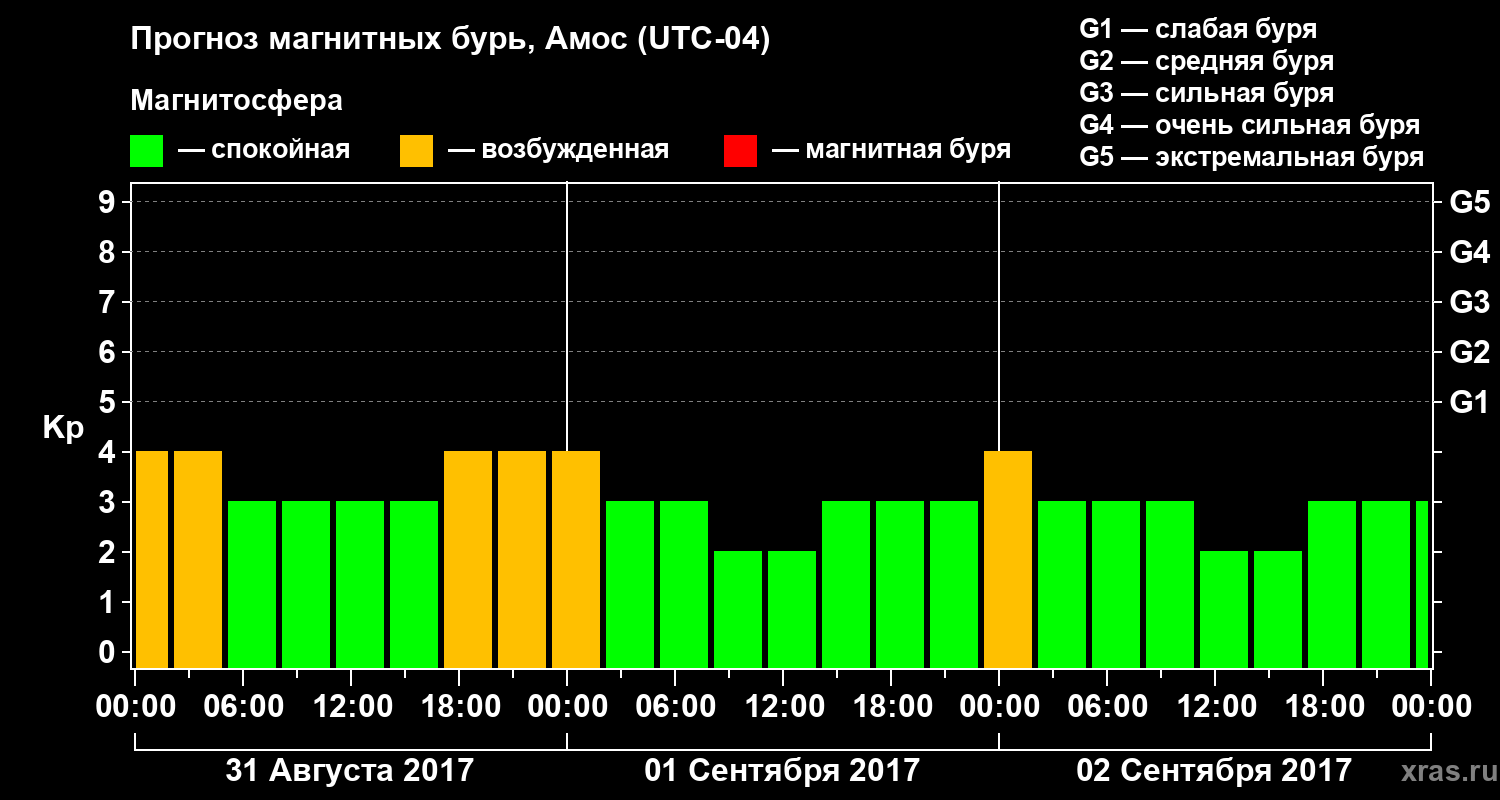Screen dimensions: 1500x800
Task: Click the 'Магнитосфера' heading text
Action: pos(236,102)
